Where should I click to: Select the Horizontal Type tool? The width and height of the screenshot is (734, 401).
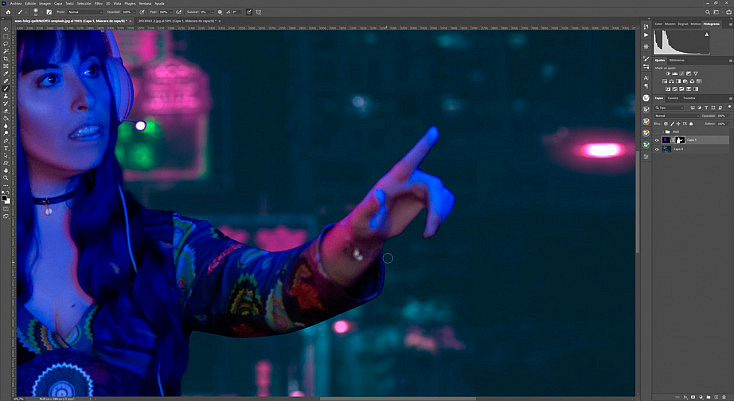point(6,148)
